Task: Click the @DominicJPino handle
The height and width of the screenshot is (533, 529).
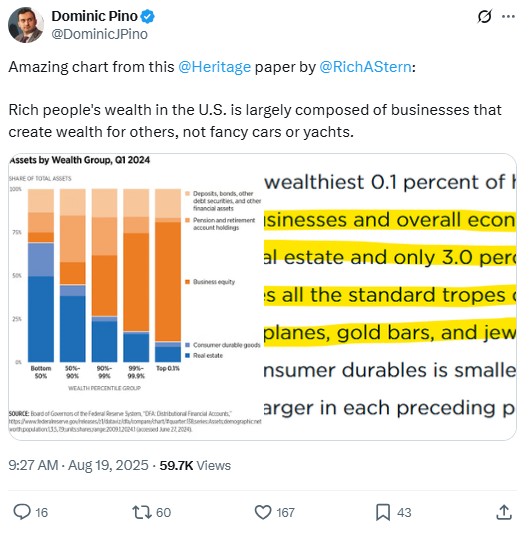Action: pos(100,34)
